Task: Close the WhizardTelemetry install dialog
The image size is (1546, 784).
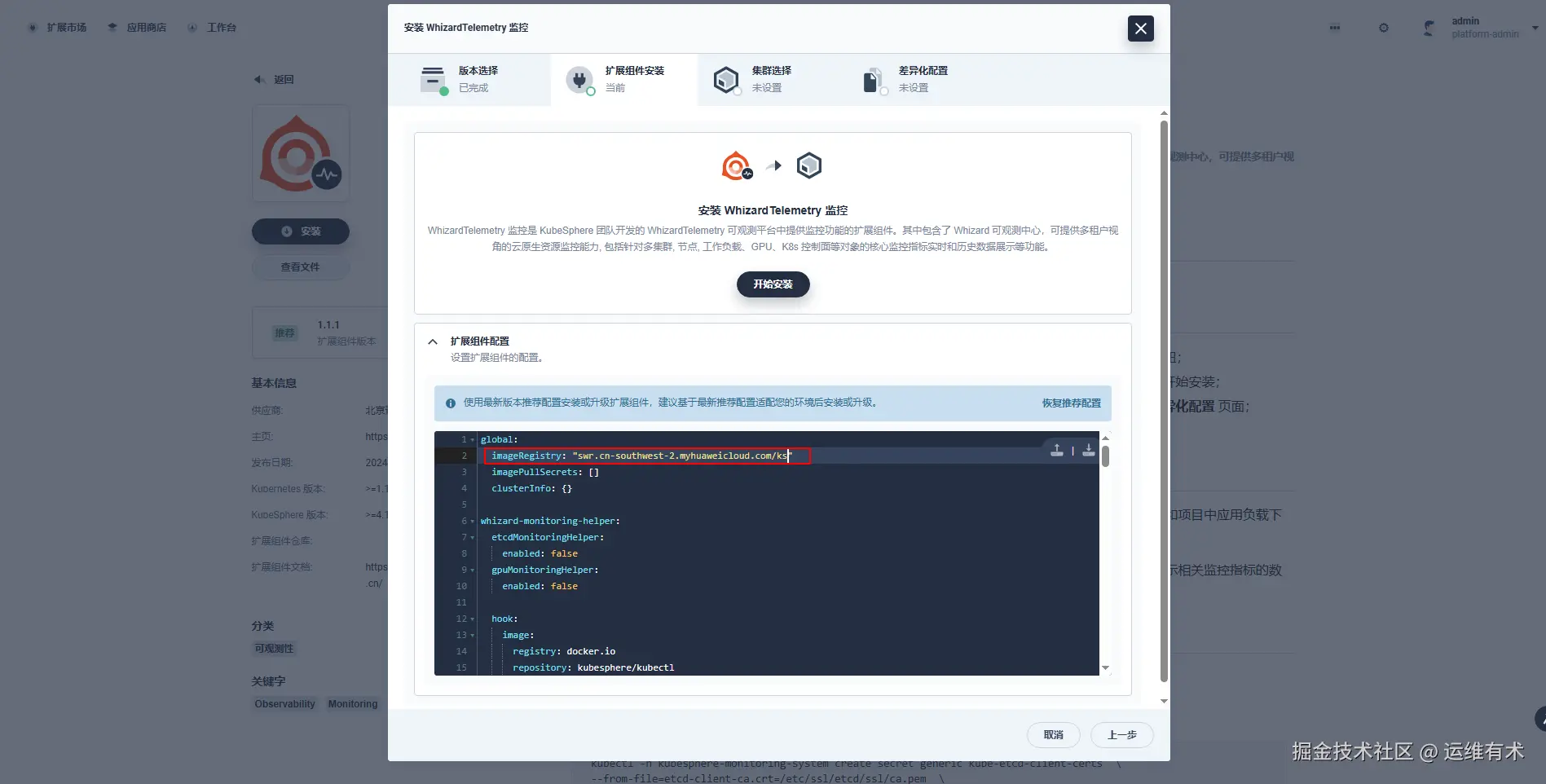Action: point(1140,29)
